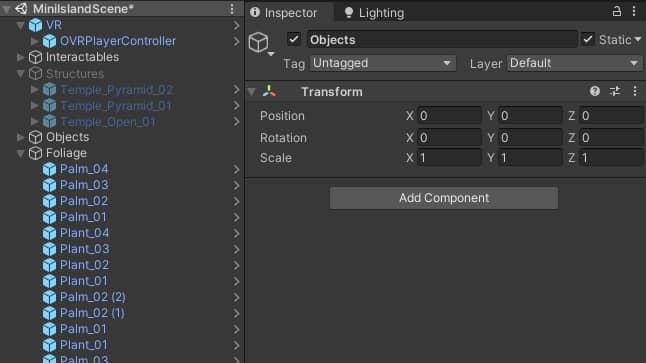Viewport: 646px width, 363px height.
Task: Select Temple_Open_01 in the hierarchy
Action: pyautogui.click(x=108, y=122)
